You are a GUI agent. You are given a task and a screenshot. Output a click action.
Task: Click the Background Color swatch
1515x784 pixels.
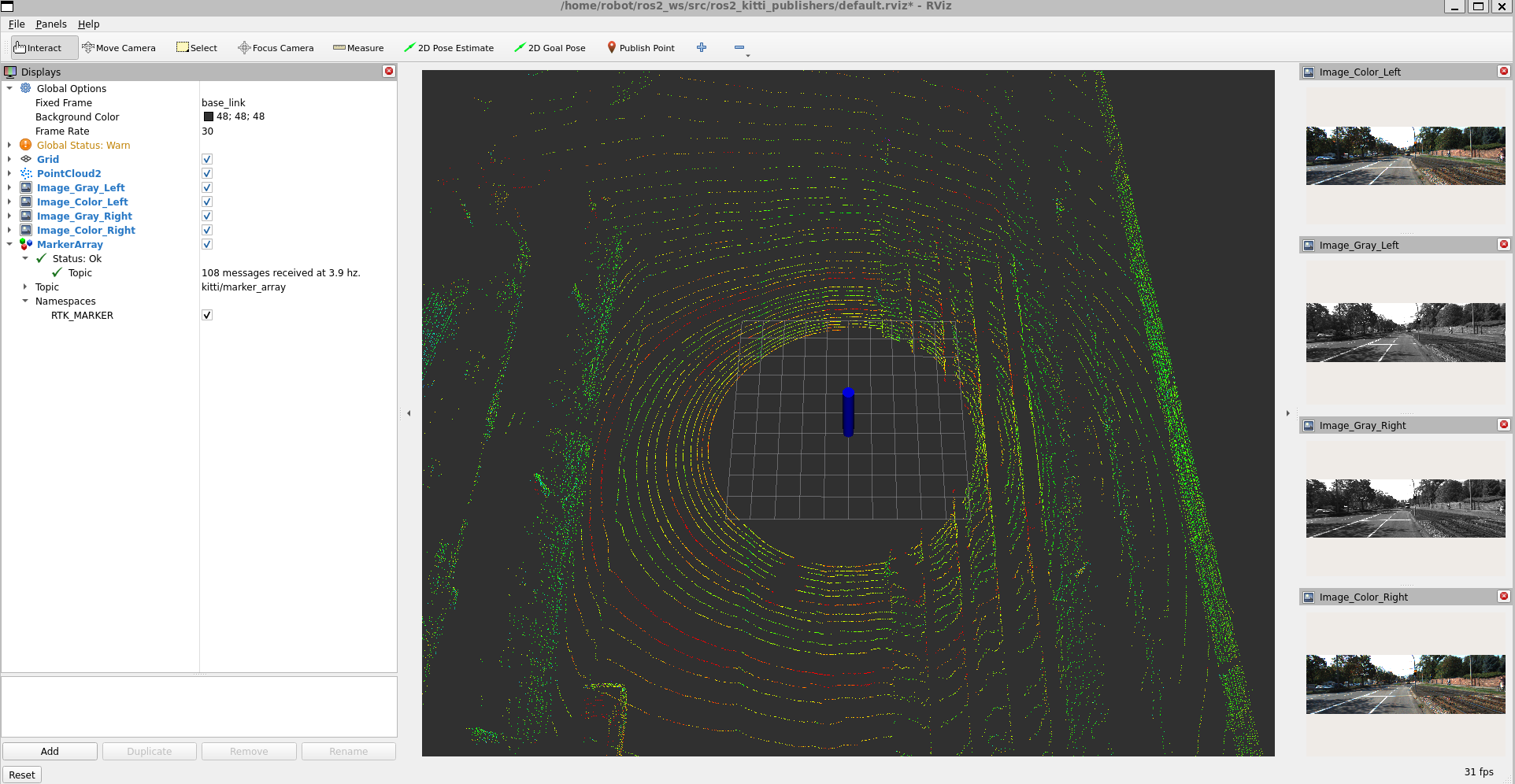209,117
